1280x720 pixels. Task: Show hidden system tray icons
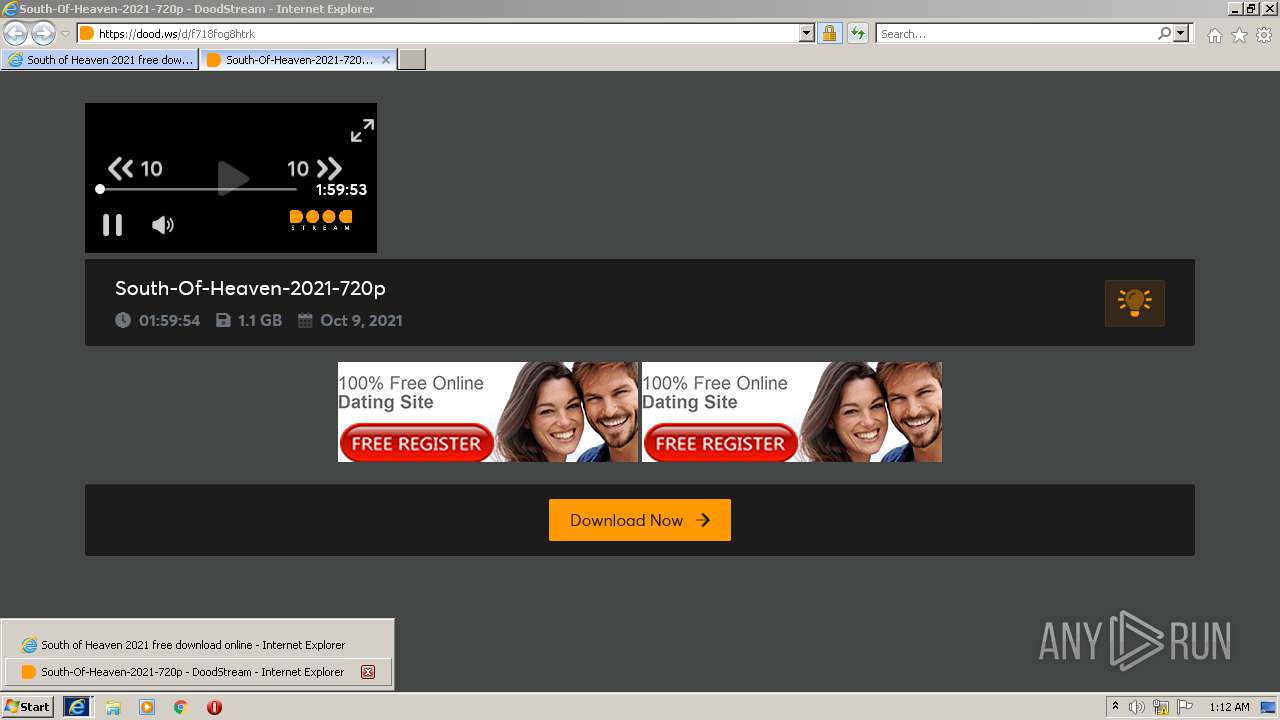1115,706
